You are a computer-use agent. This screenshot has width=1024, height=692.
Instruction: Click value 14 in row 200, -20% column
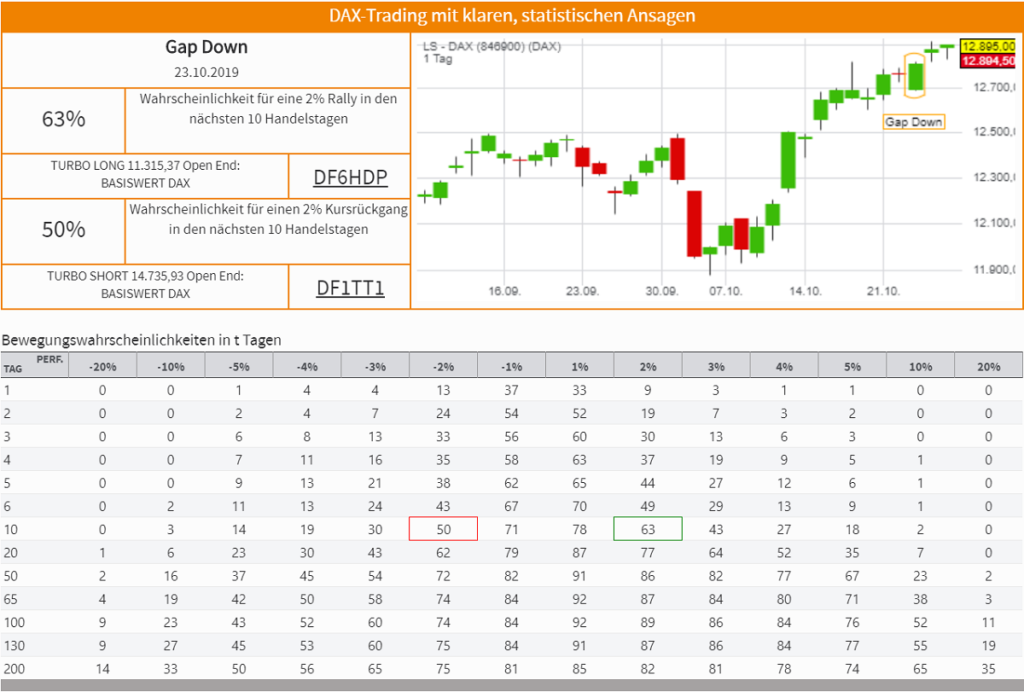(103, 668)
